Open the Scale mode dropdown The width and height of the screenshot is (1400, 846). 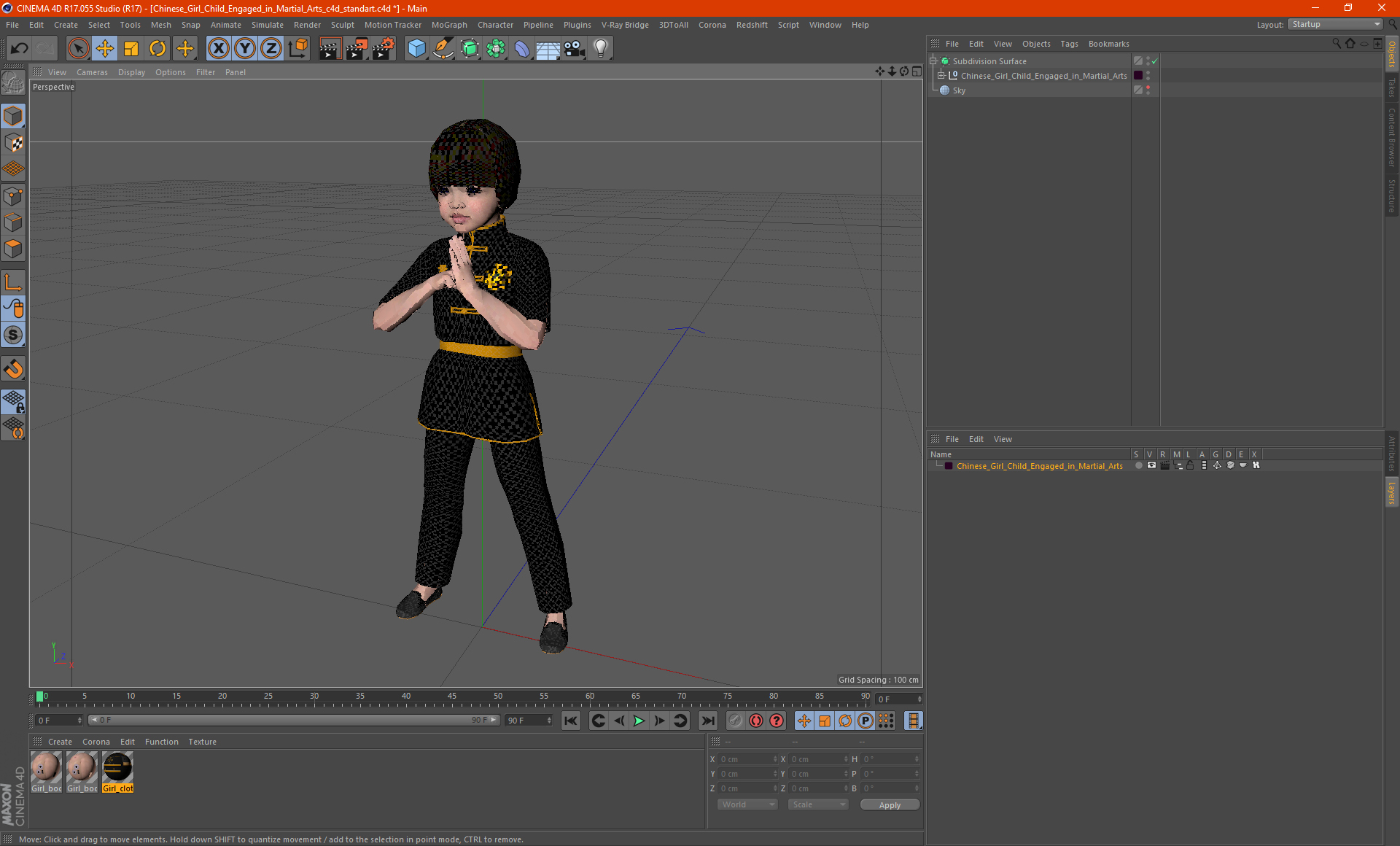818,804
